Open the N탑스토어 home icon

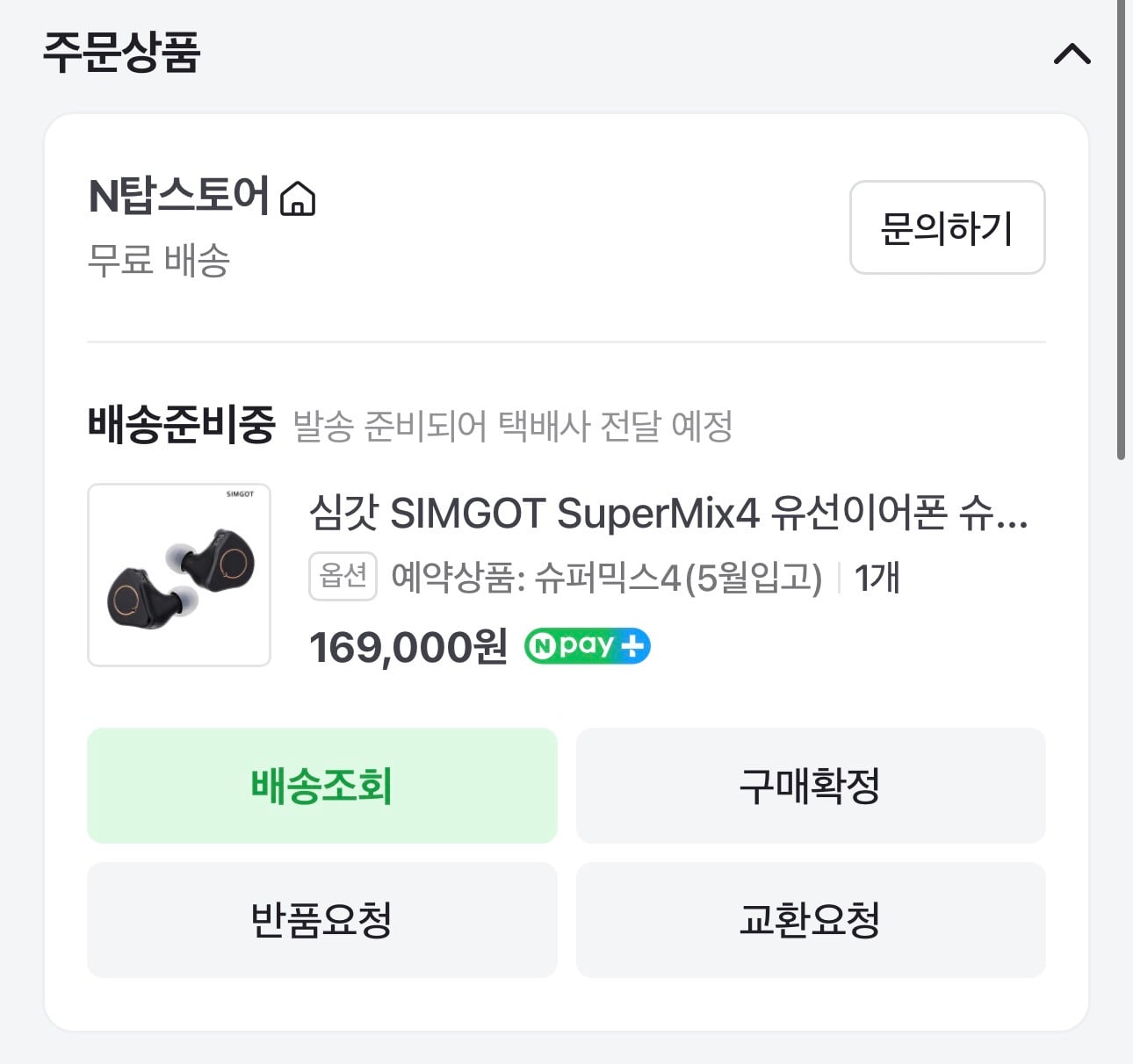pyautogui.click(x=297, y=198)
